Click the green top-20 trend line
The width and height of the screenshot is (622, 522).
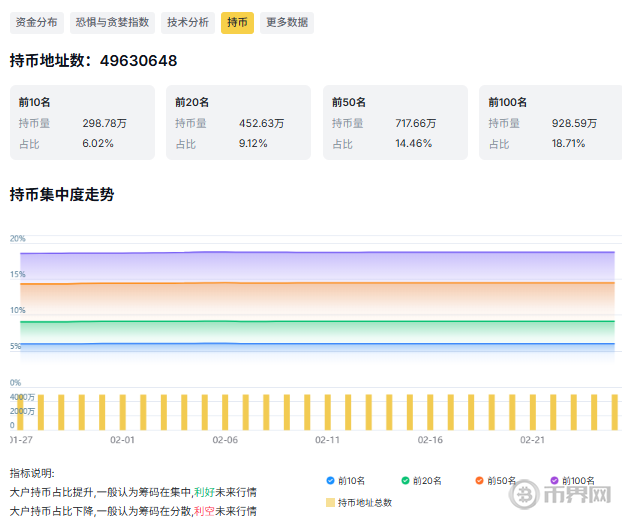(x=317, y=321)
